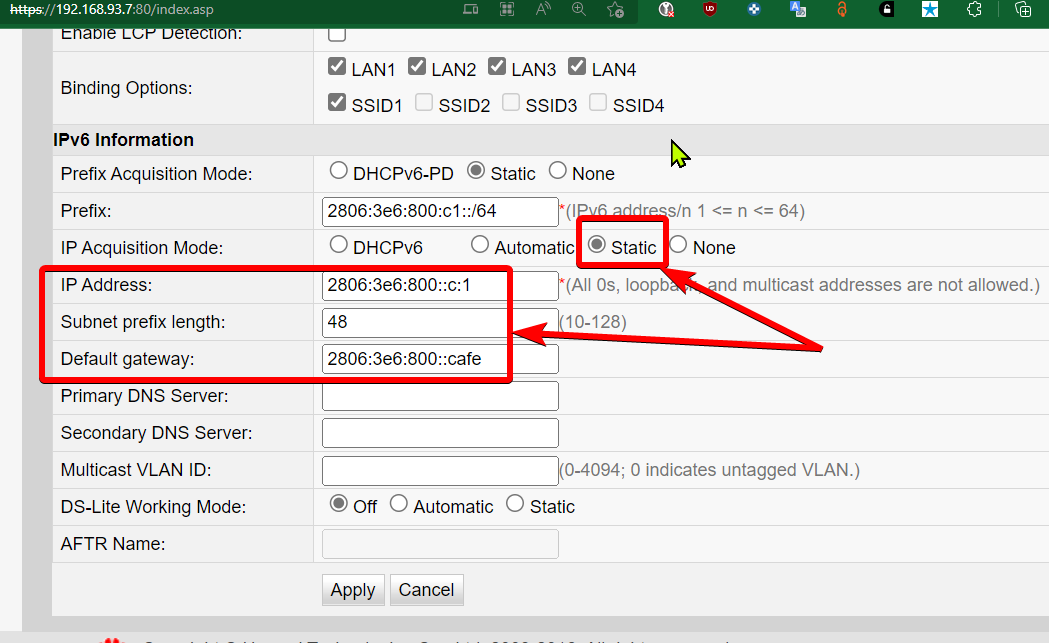The width and height of the screenshot is (1049, 643).
Task: Uncheck the LAN1 binding checkbox
Action: point(337,68)
